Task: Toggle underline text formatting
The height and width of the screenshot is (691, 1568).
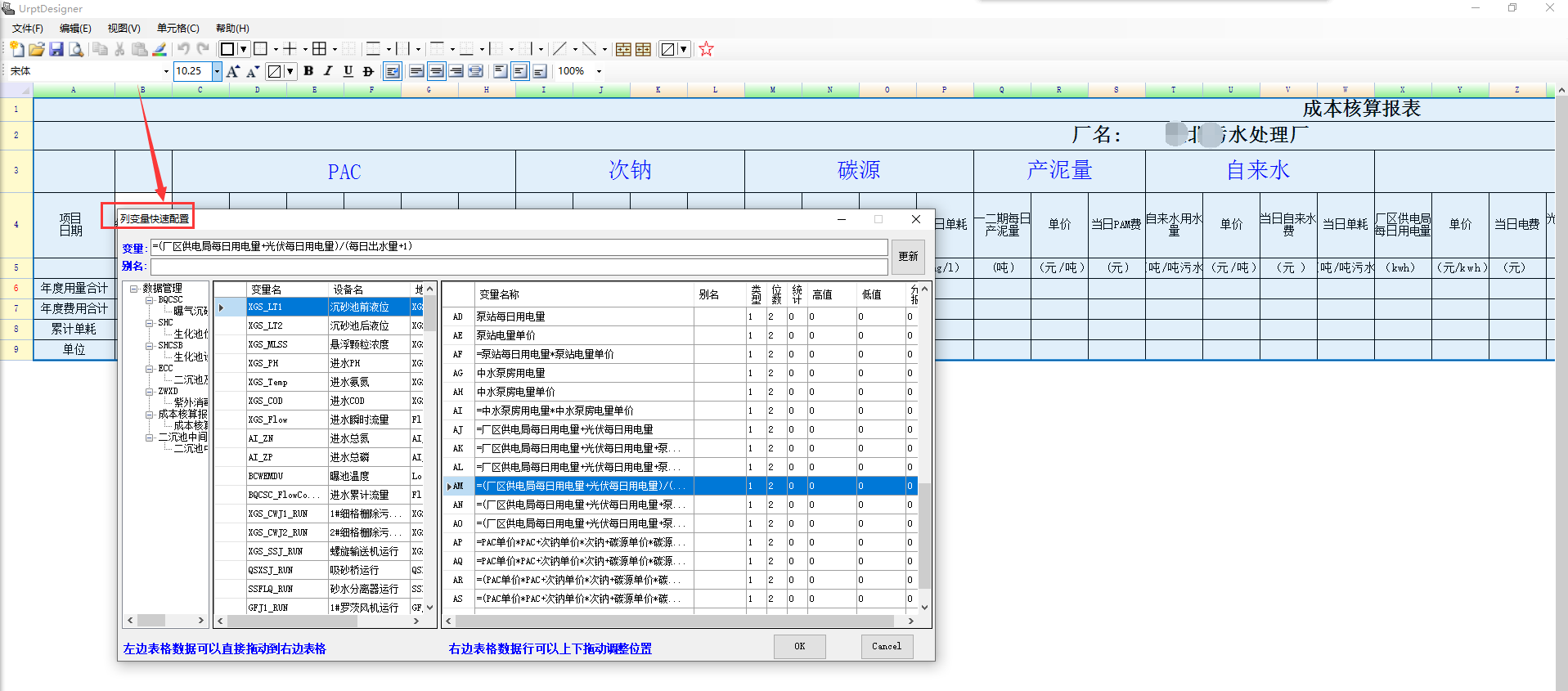Action: coord(348,72)
